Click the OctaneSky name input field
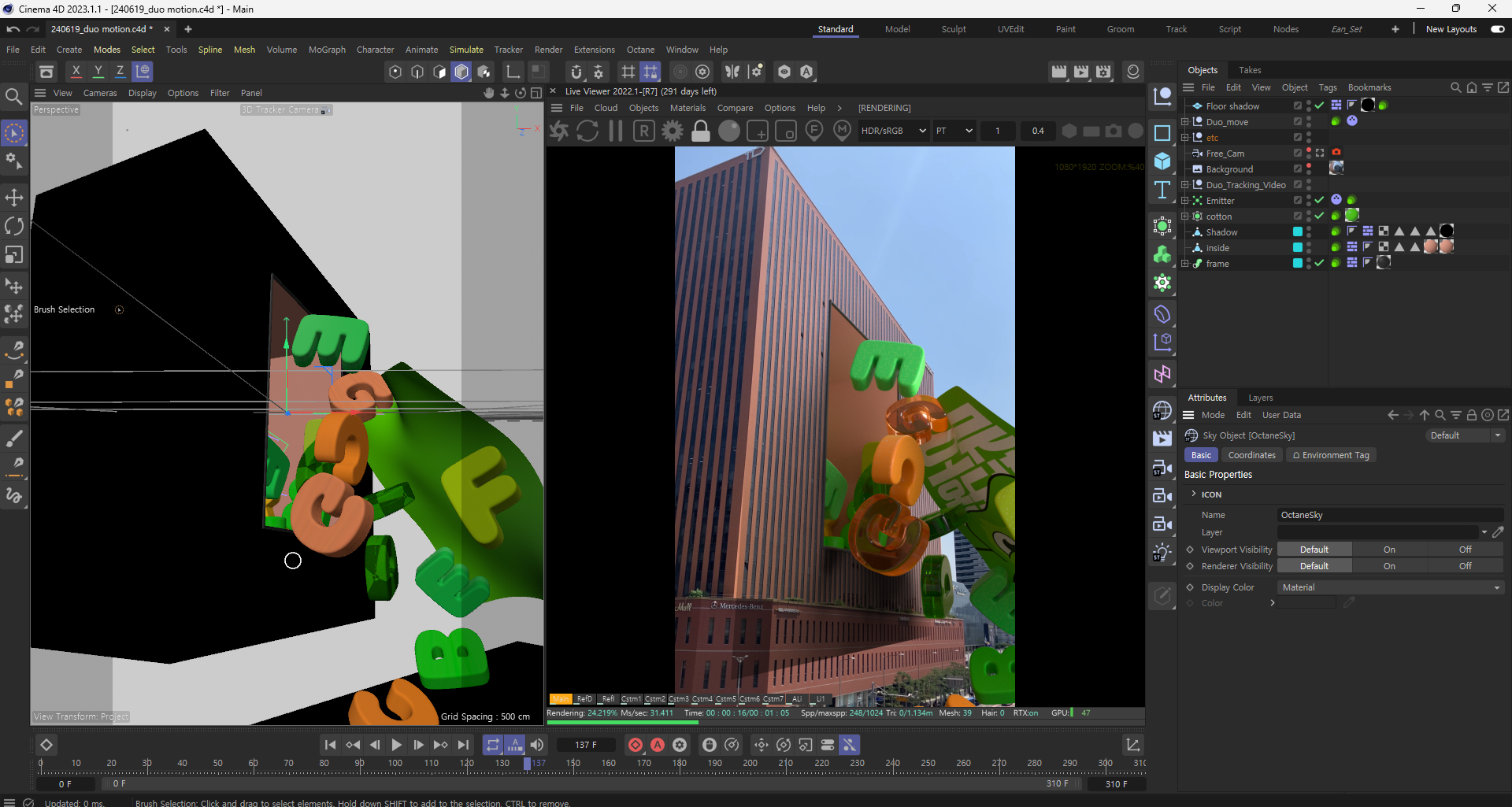Viewport: 1512px width, 807px height. 1390,515
